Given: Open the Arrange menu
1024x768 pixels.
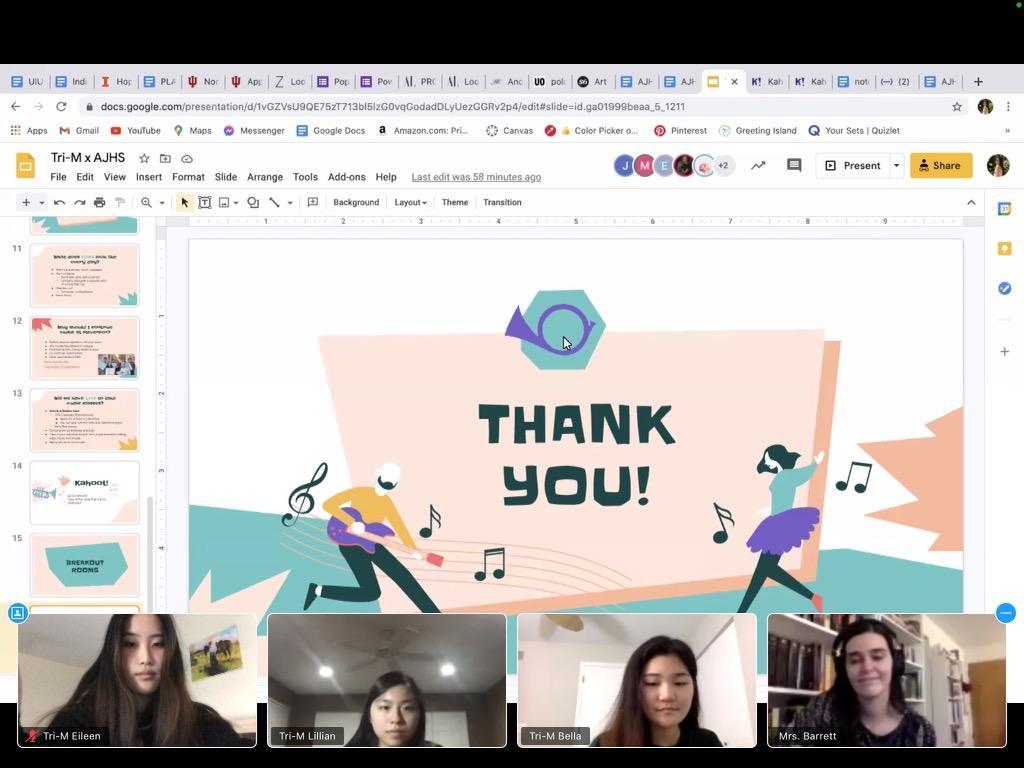Looking at the screenshot, I should tap(265, 177).
